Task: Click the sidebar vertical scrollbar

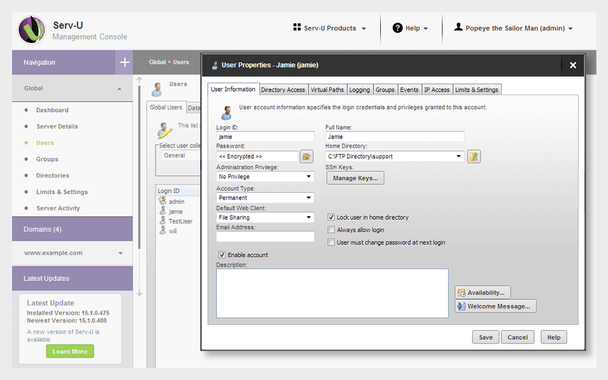Action: [x=140, y=167]
